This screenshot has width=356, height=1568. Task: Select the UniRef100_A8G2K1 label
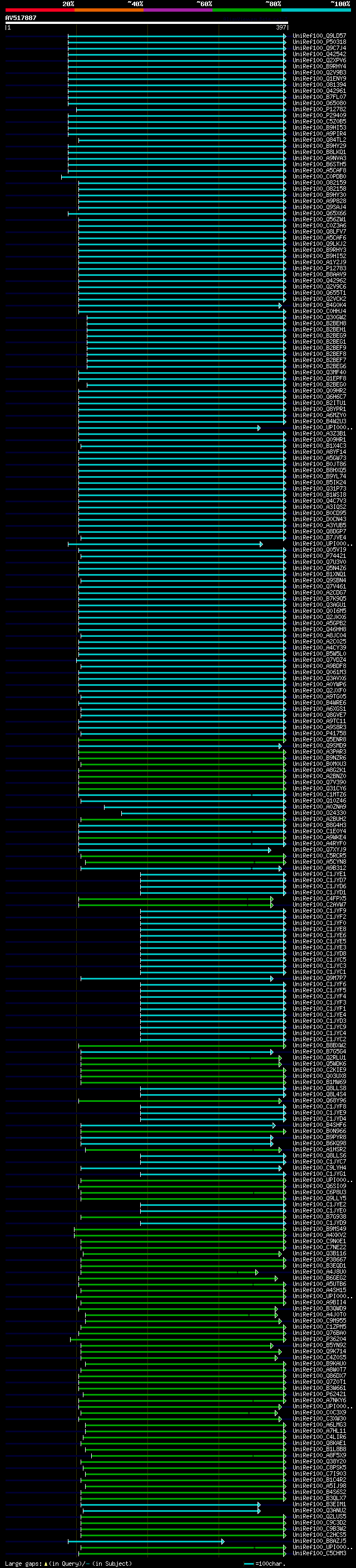319,770
